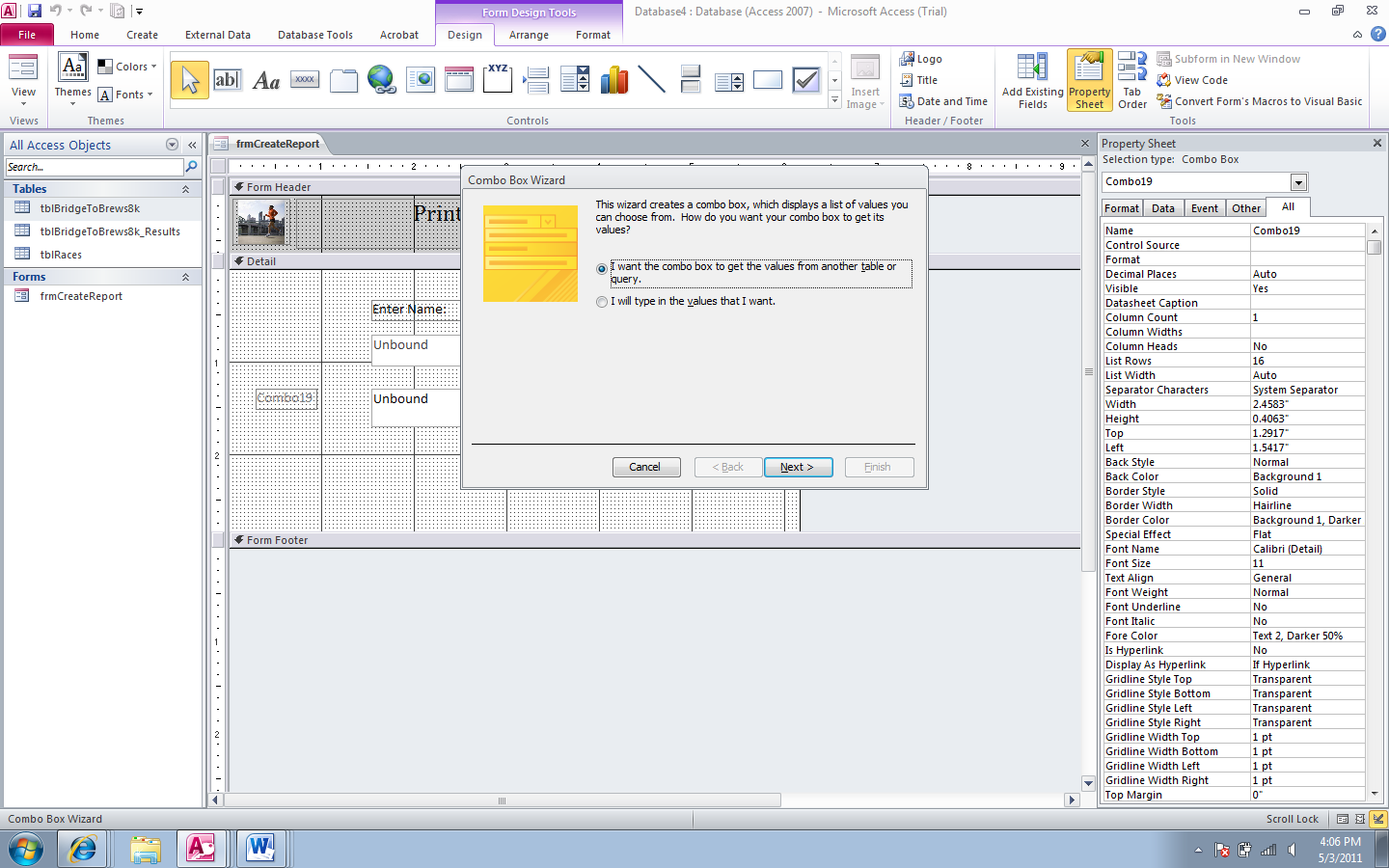Select the Check Box control
This screenshot has height=868, width=1389.
[805, 79]
